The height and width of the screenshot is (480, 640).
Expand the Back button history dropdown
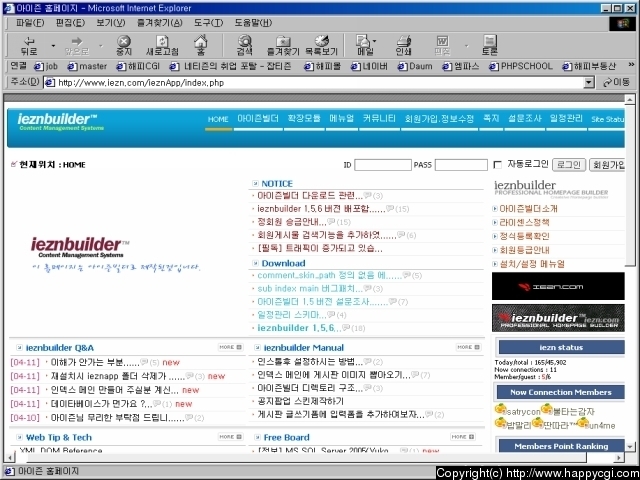tap(53, 46)
